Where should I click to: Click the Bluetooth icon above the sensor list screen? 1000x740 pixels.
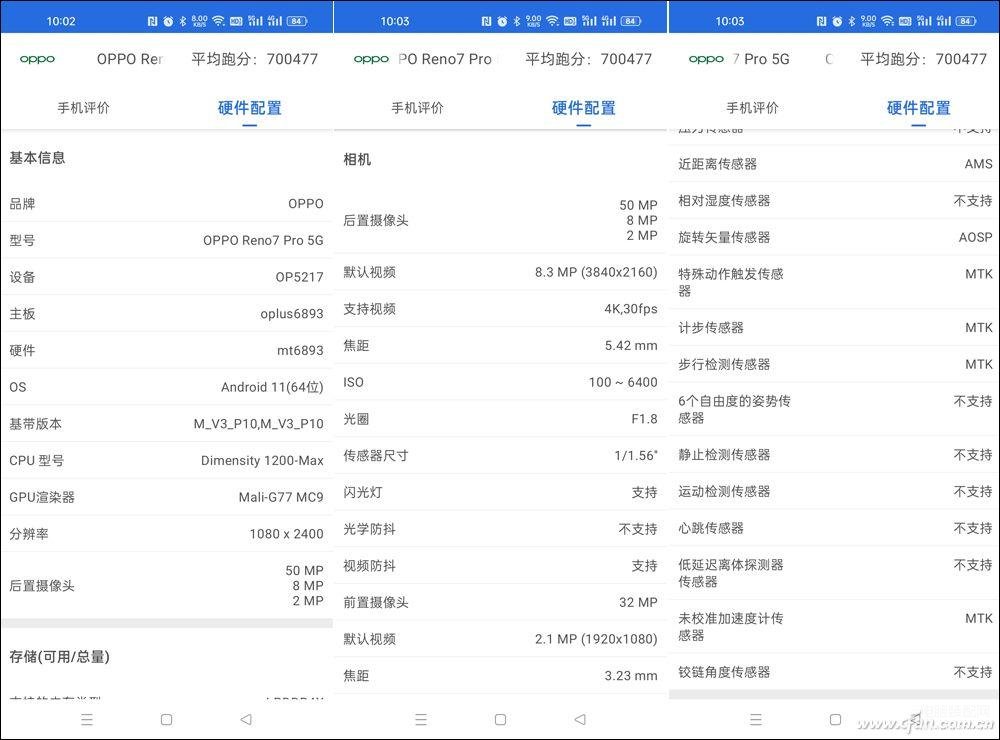(852, 21)
